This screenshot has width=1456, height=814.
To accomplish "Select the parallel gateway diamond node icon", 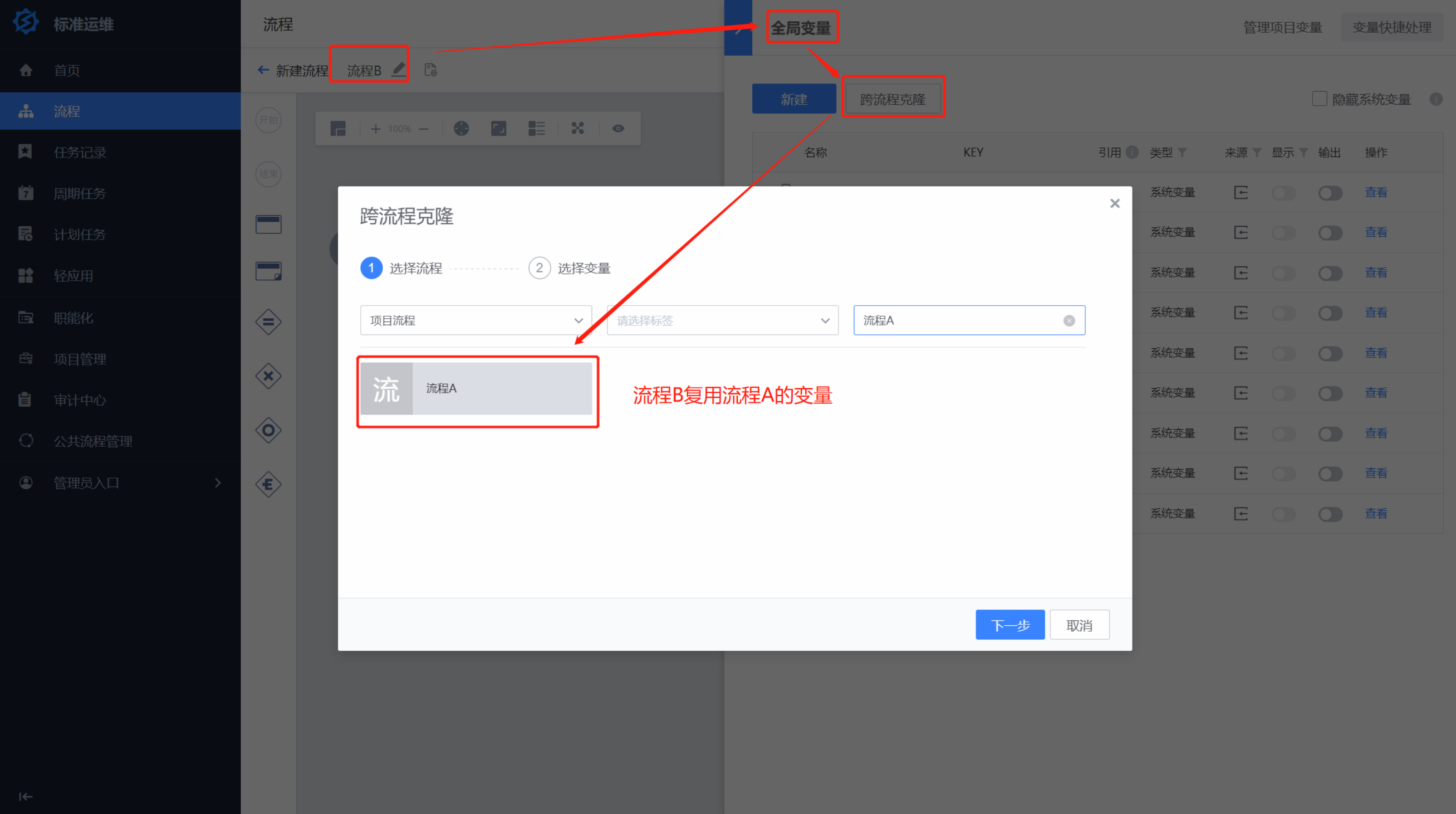I will (x=268, y=322).
